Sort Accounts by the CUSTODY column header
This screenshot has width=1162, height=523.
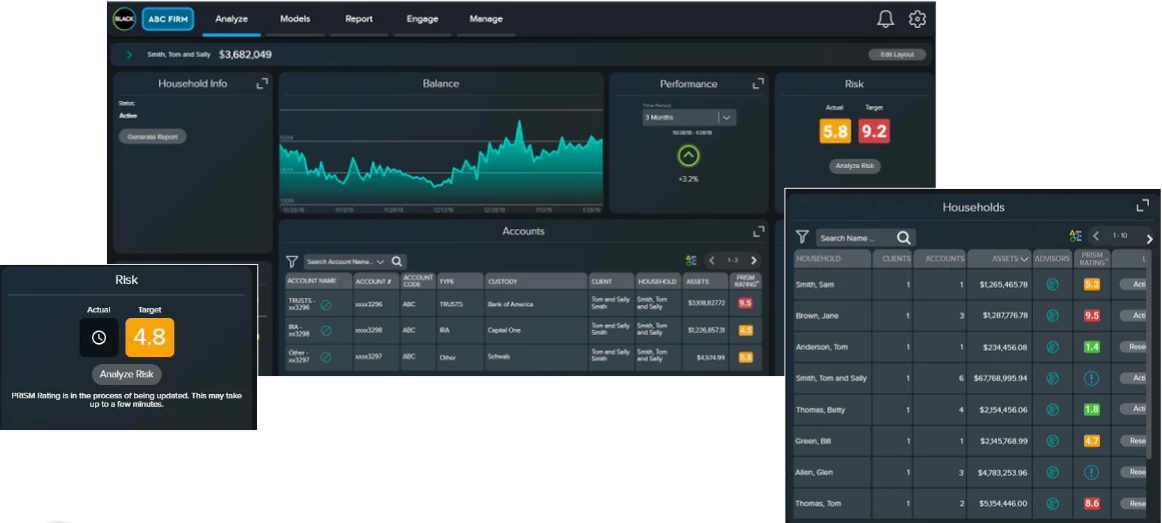pyautogui.click(x=536, y=282)
